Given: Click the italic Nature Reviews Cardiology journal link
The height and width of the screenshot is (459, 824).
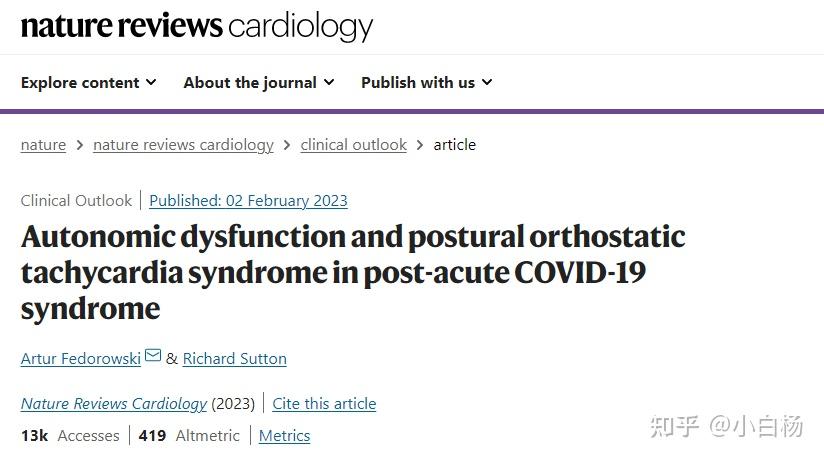Looking at the screenshot, I should [x=113, y=404].
